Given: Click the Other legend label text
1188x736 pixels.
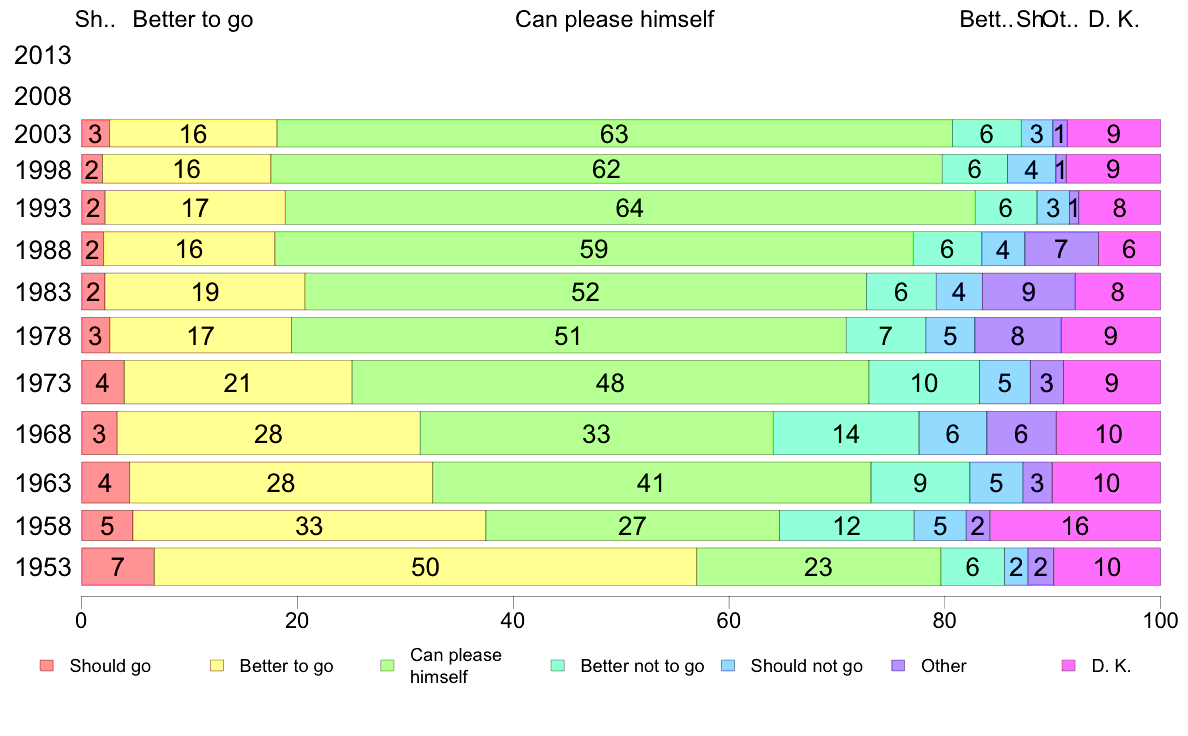Looking at the screenshot, I should 944,666.
